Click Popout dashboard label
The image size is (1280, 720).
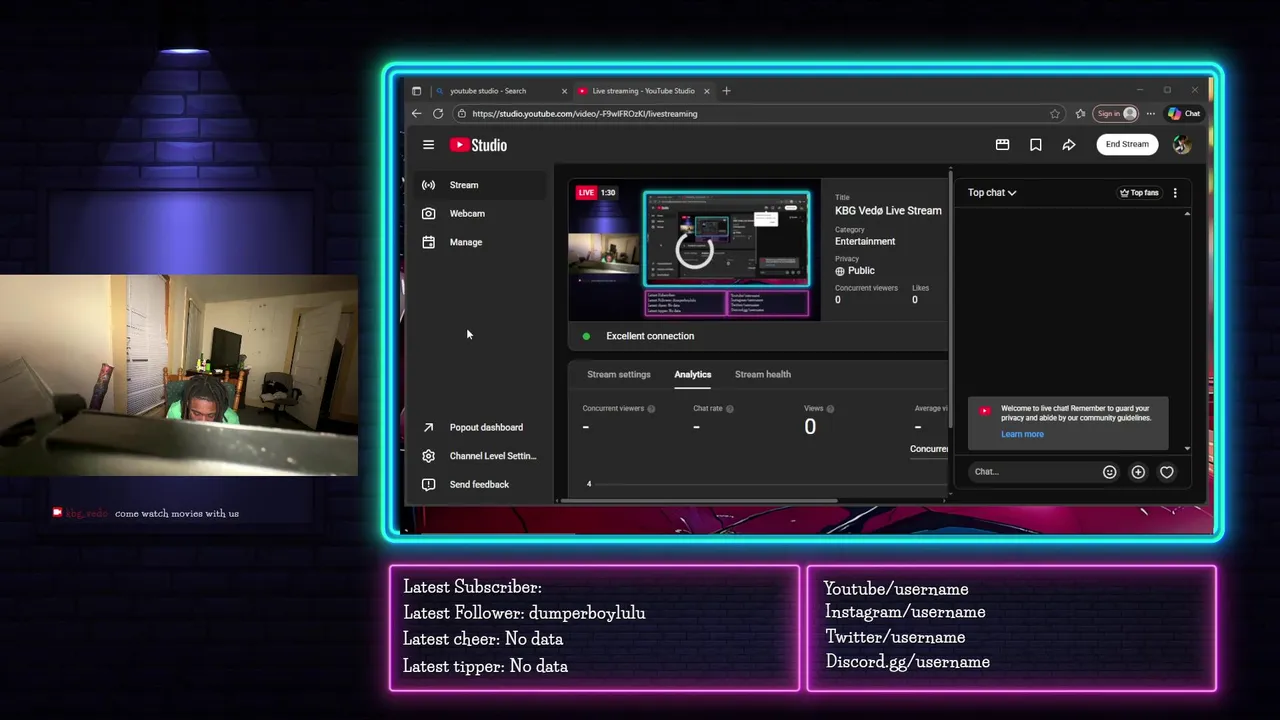486,427
